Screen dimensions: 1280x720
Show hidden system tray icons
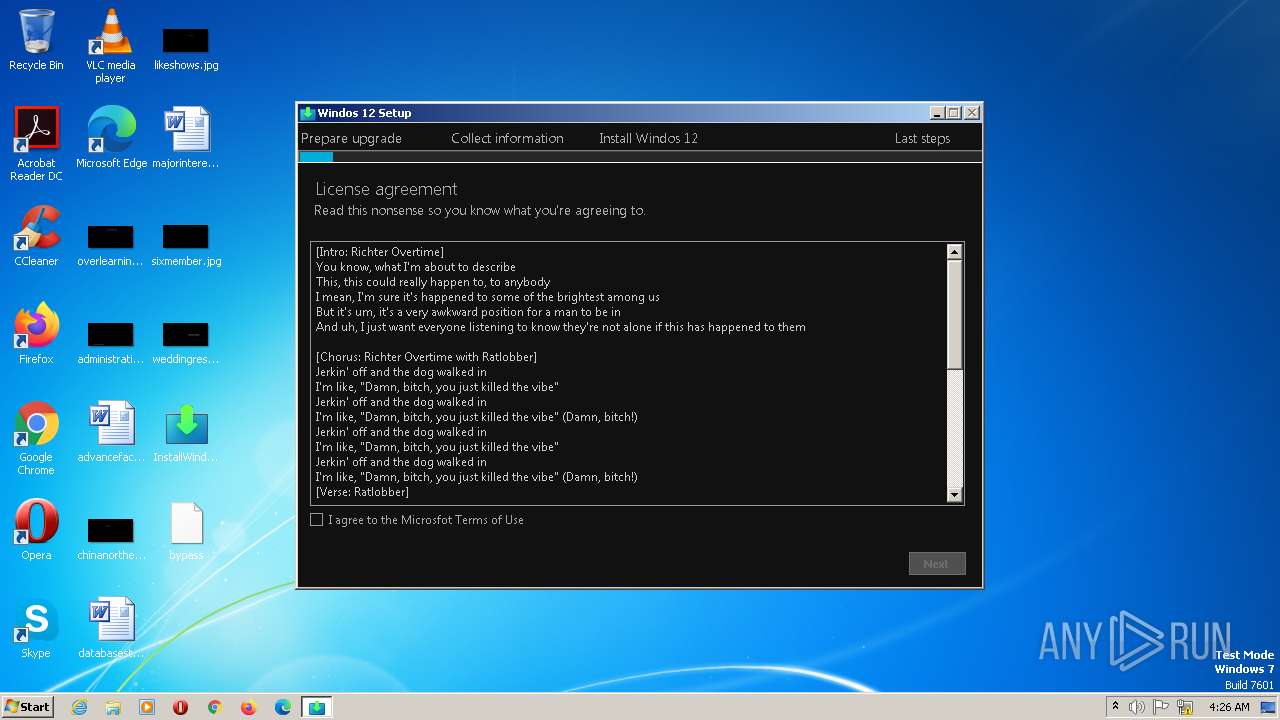(1115, 707)
